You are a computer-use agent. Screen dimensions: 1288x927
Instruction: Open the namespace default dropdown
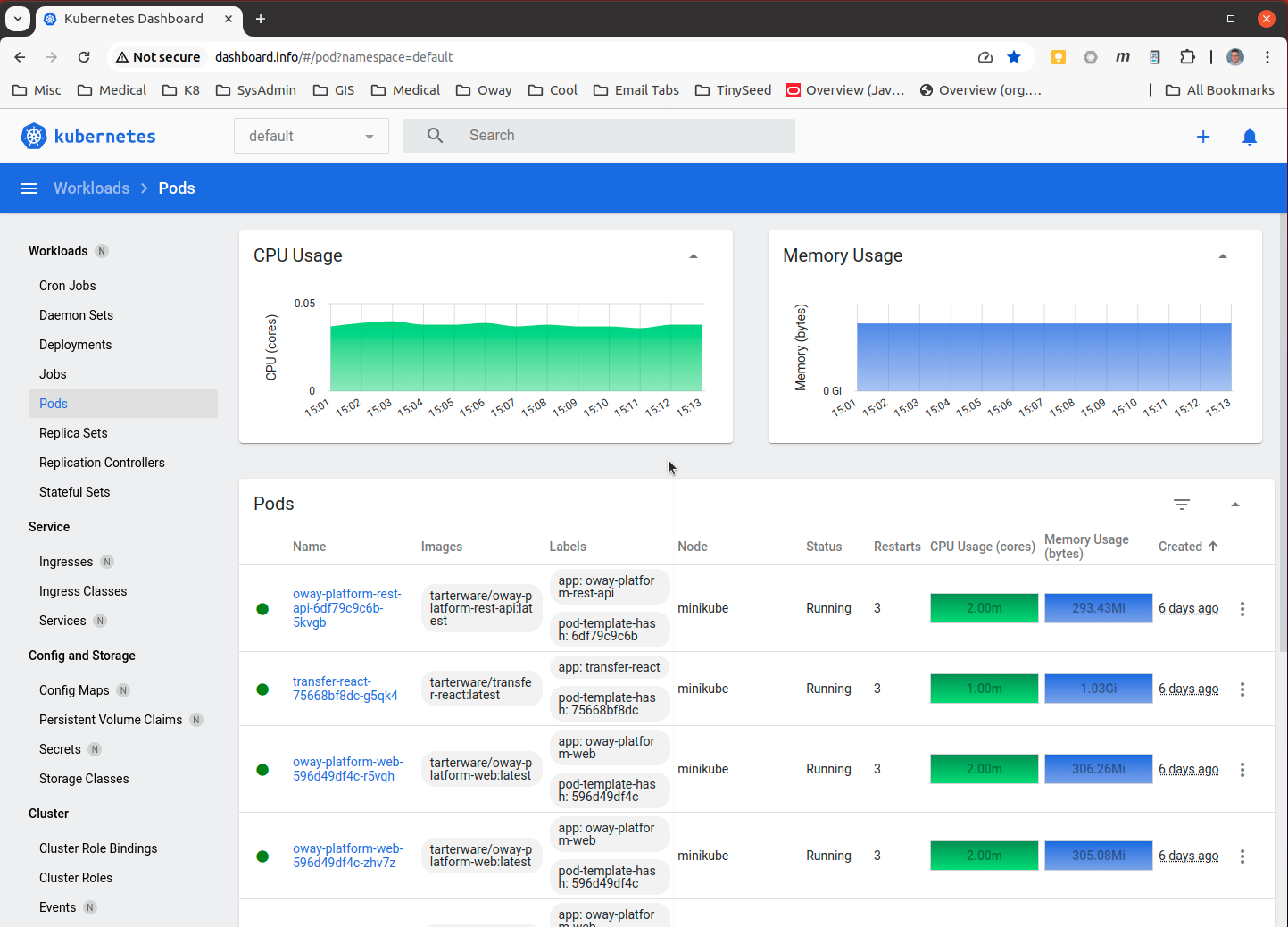click(312, 136)
